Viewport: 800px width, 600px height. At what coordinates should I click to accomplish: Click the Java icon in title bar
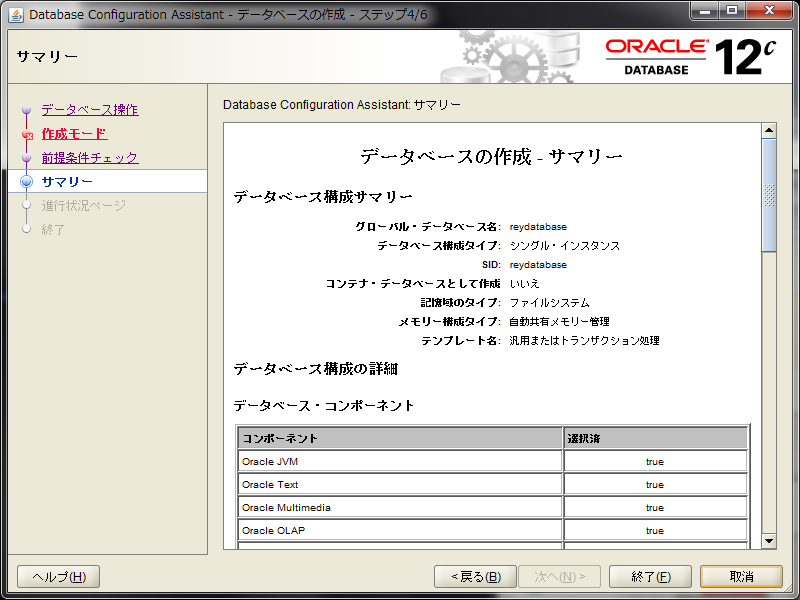16,15
